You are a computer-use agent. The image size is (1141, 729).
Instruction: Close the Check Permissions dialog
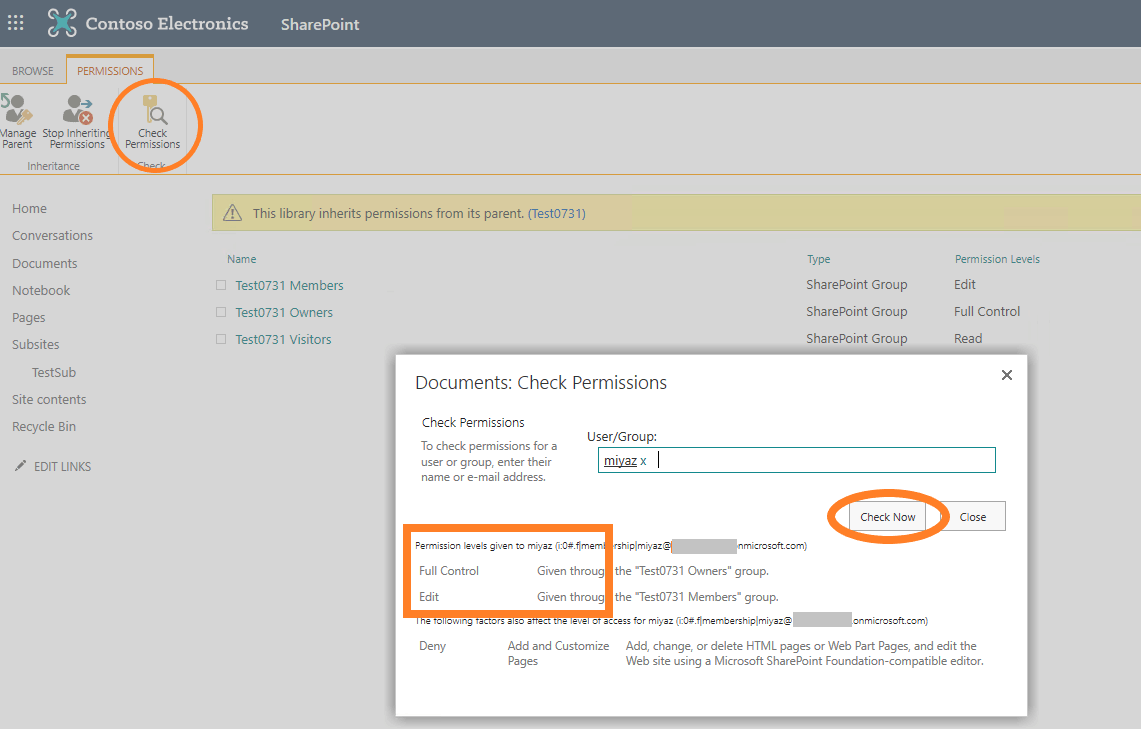pos(1006,375)
